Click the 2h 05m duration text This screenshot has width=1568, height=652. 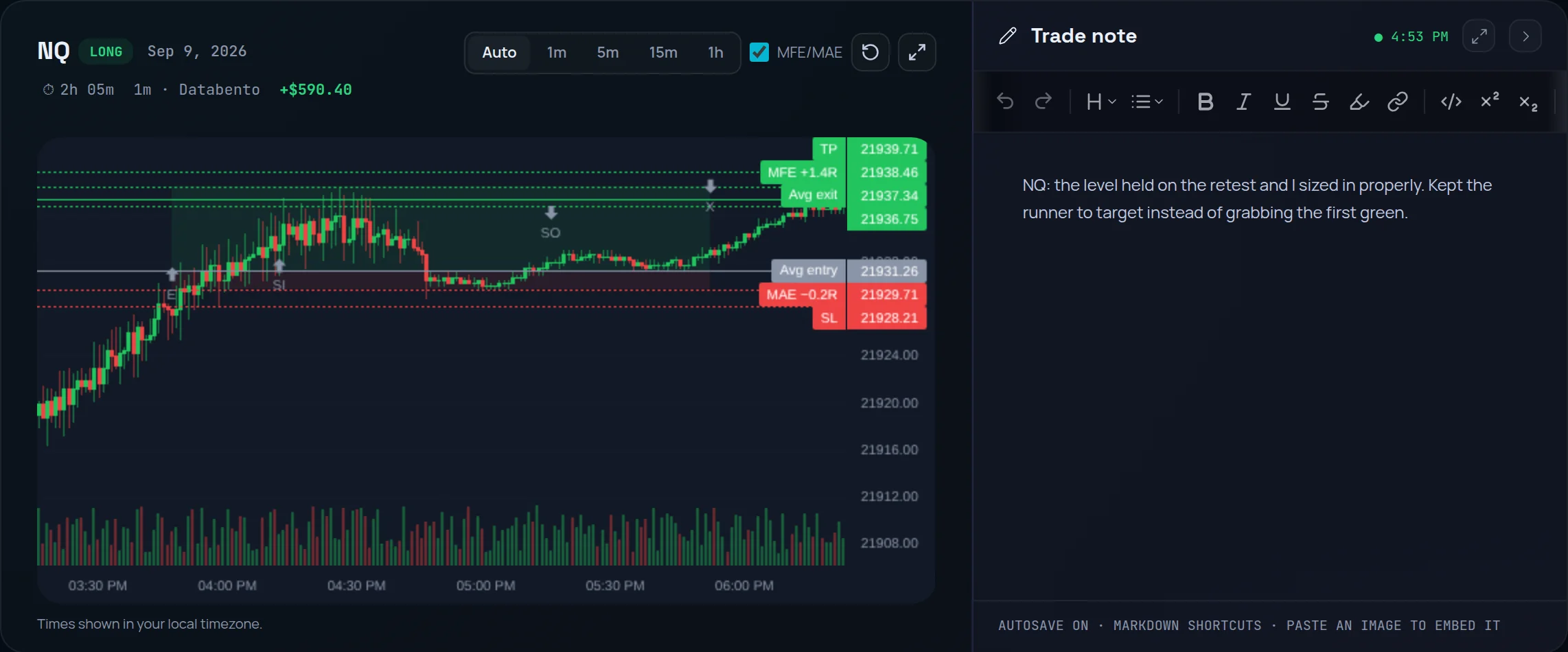pos(87,90)
